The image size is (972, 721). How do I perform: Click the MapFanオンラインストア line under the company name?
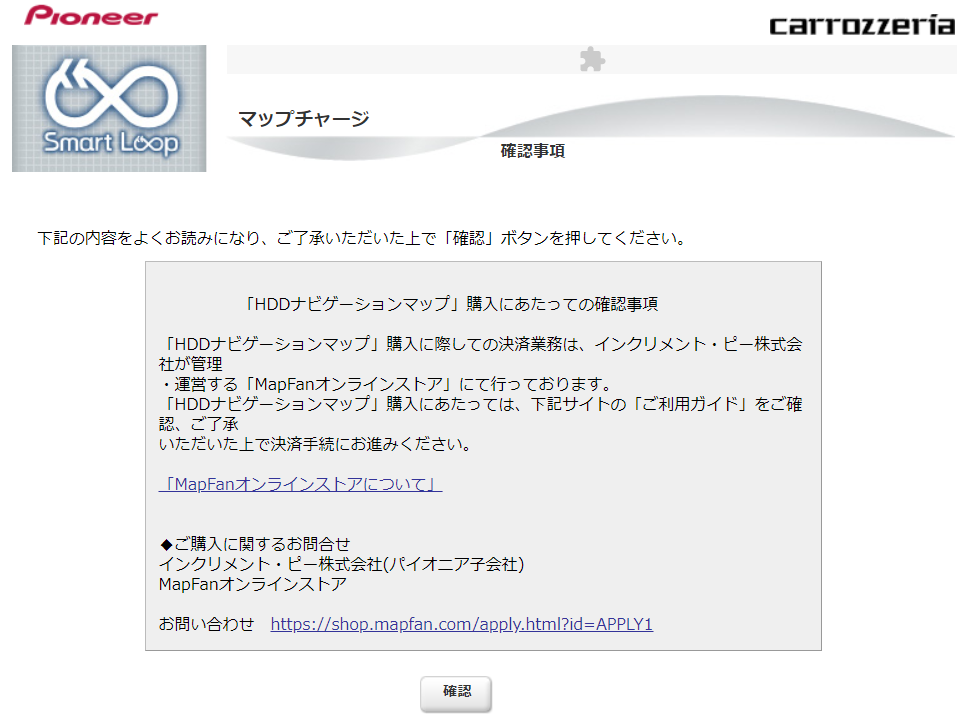click(253, 585)
